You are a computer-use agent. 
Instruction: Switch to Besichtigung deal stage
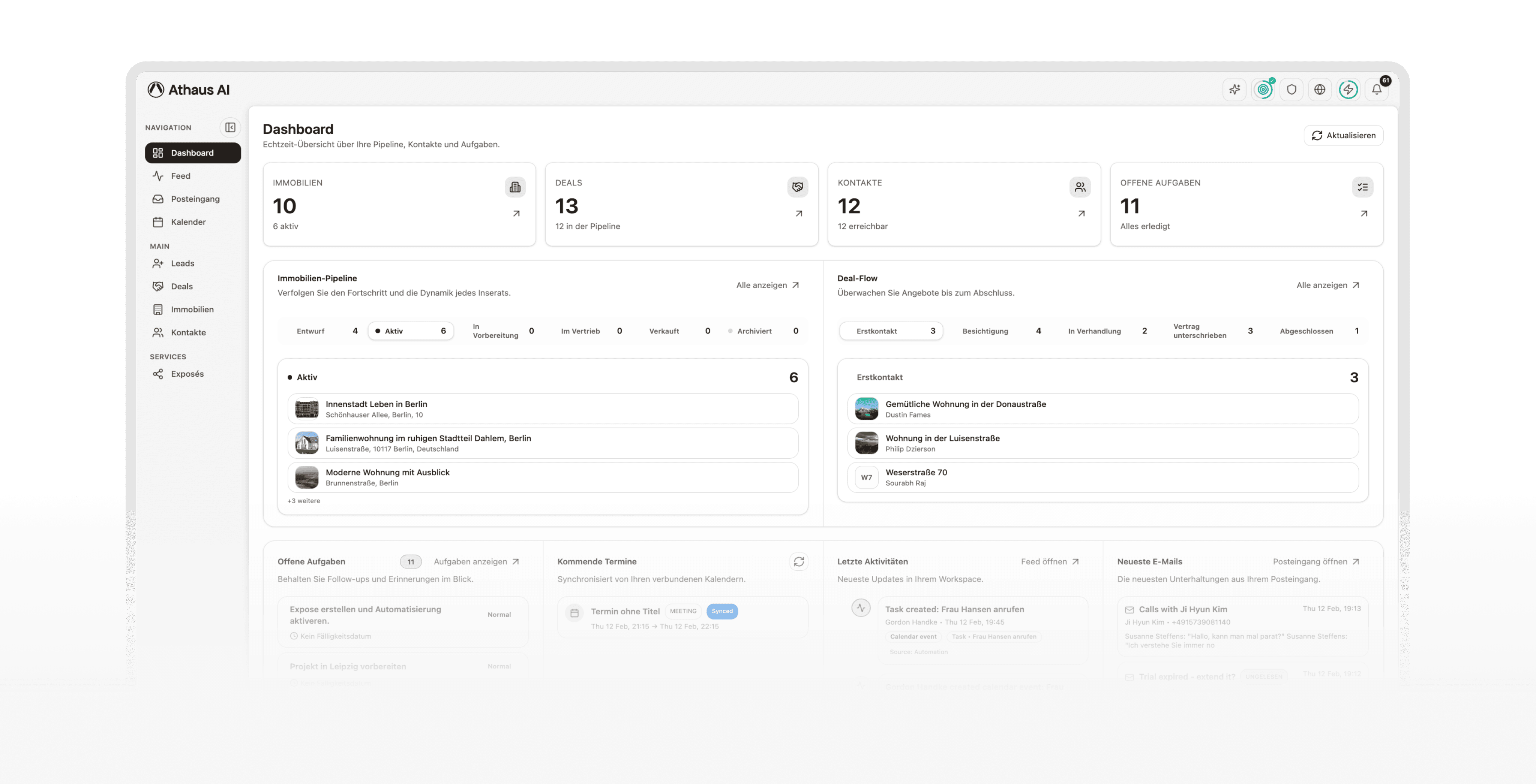[x=985, y=331]
